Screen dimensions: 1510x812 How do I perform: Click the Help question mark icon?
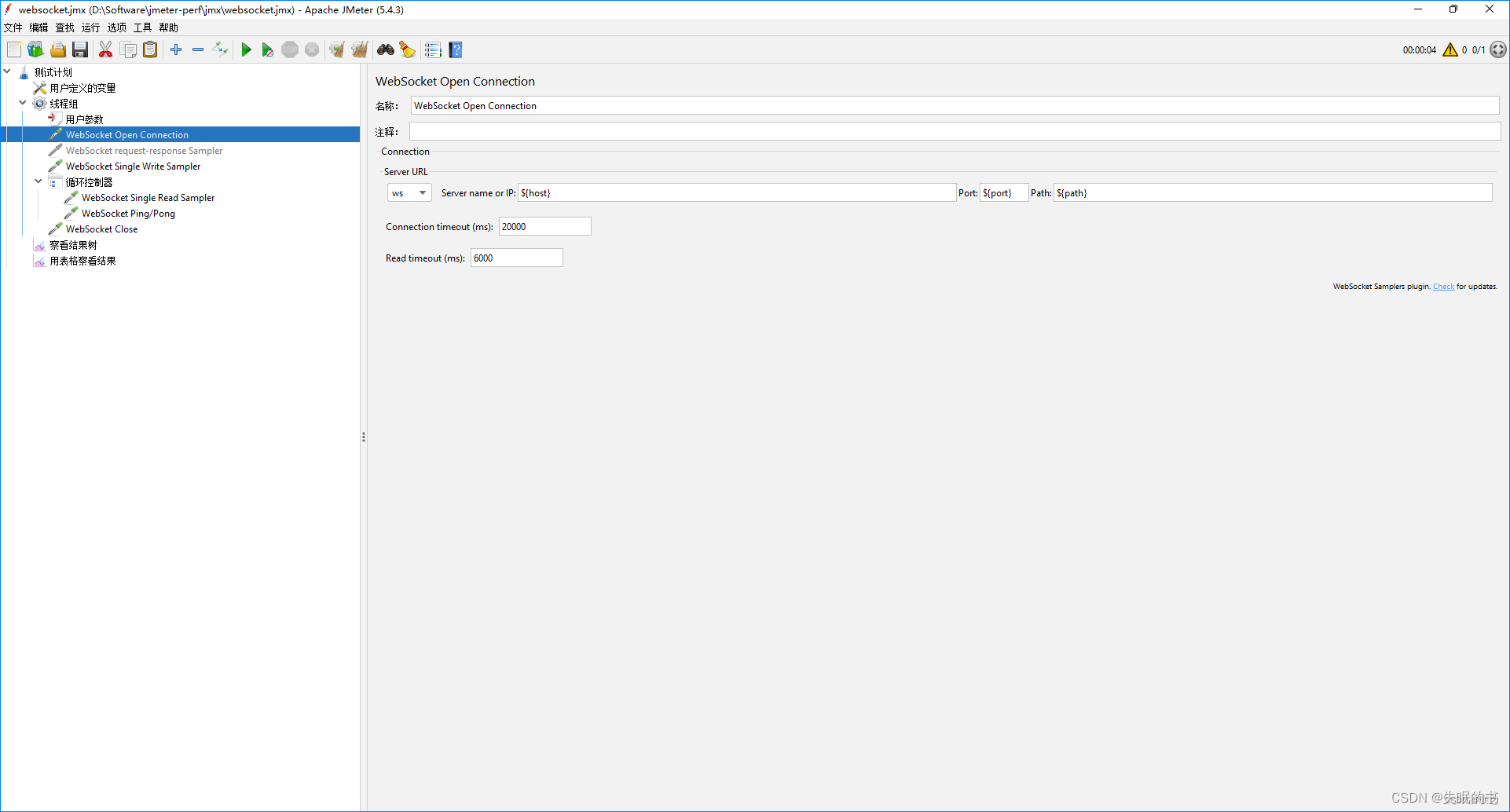tap(456, 49)
